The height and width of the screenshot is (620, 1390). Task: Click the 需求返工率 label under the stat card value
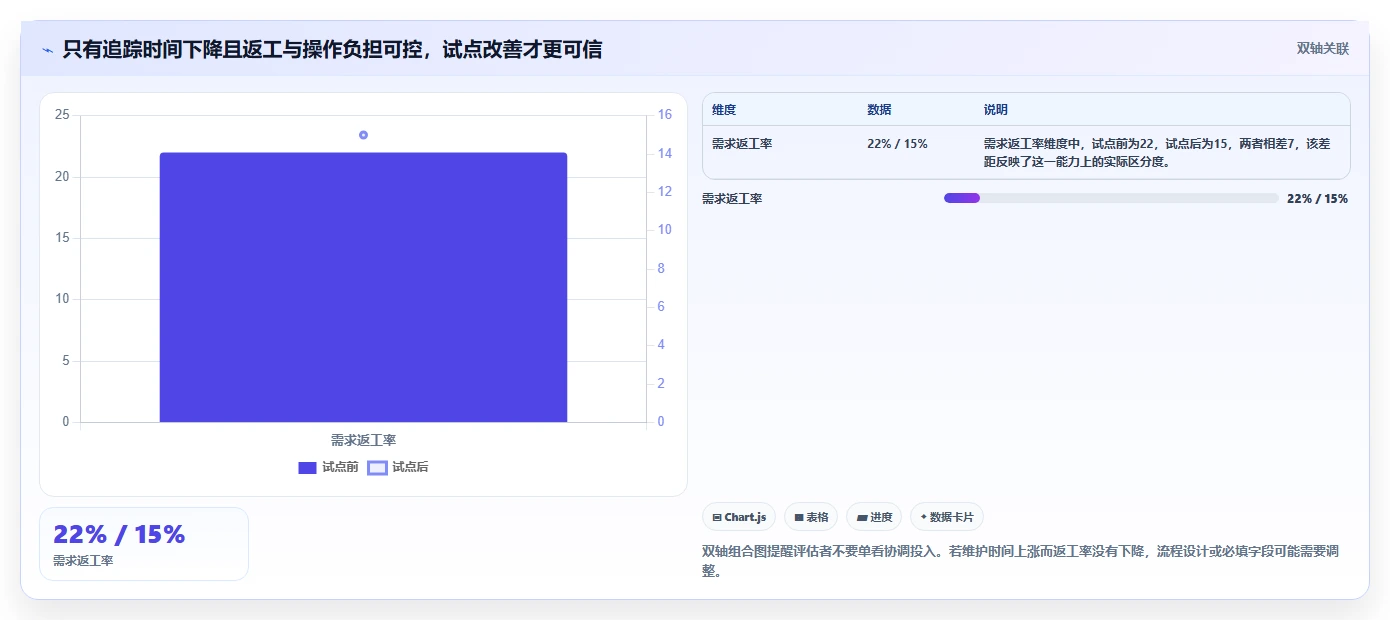click(x=83, y=561)
